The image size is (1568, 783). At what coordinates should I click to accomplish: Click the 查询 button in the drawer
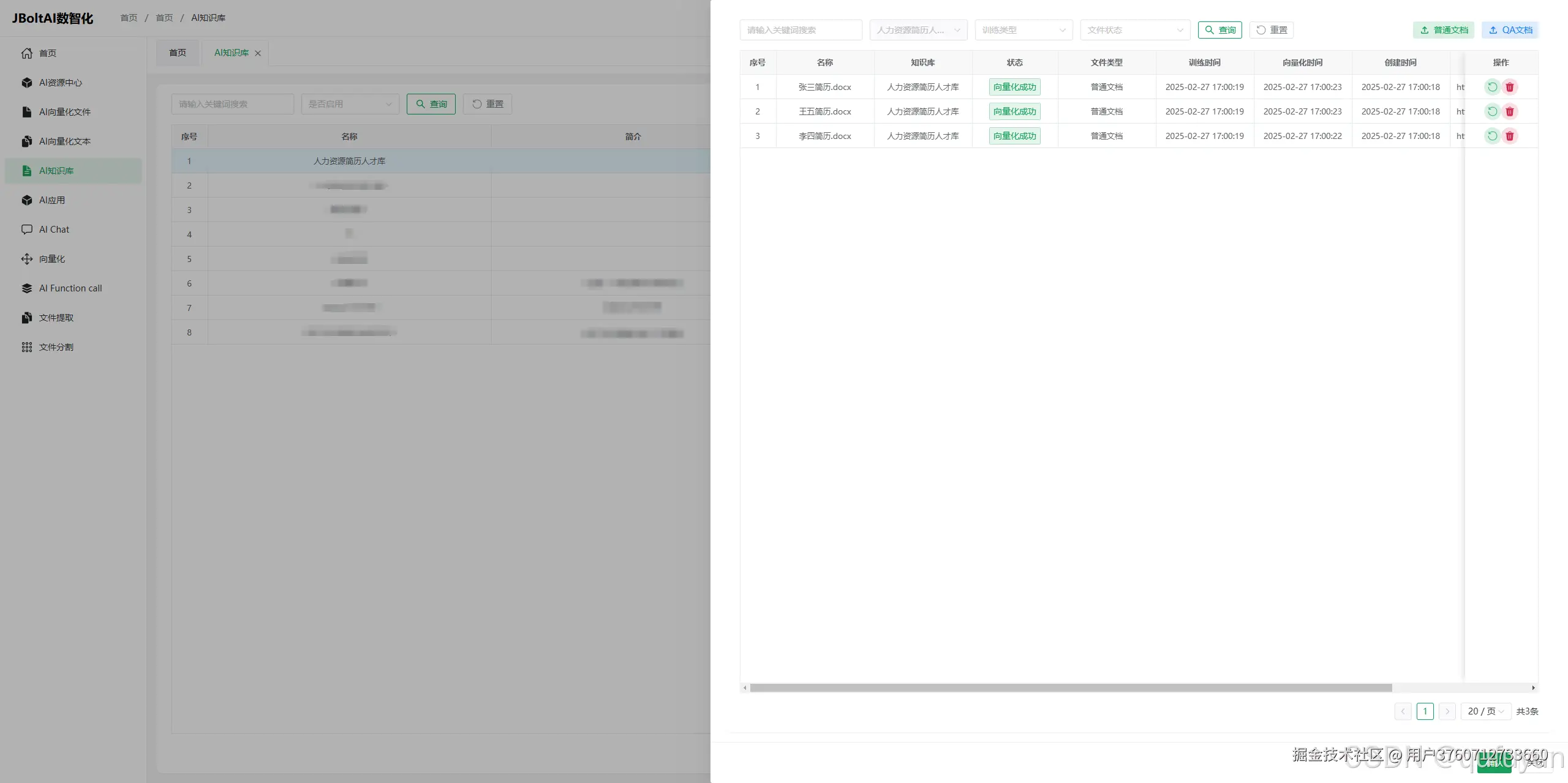1219,30
